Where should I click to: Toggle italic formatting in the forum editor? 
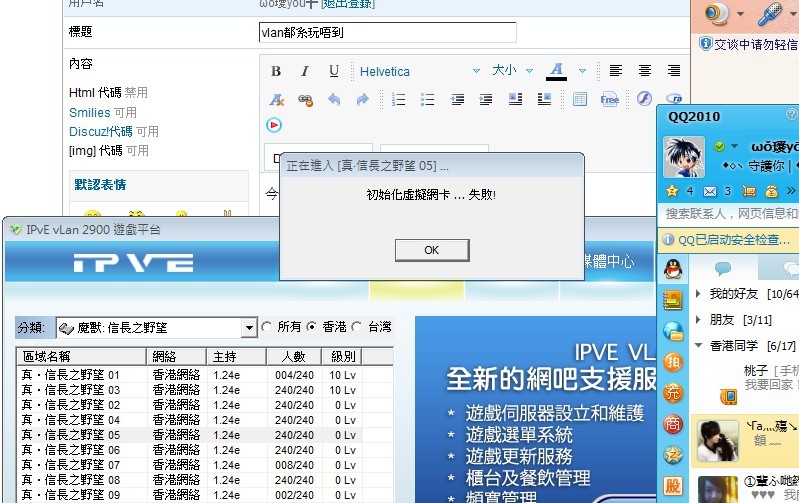pyautogui.click(x=305, y=71)
